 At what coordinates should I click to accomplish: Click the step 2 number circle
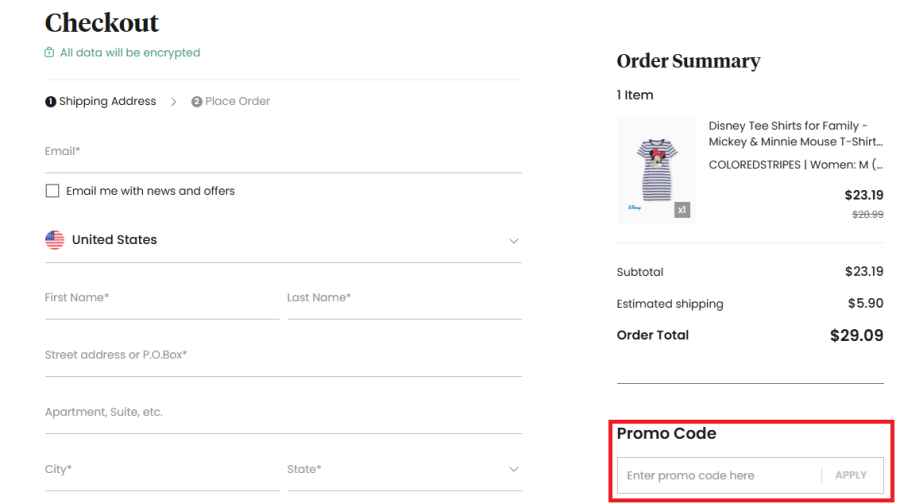click(197, 102)
